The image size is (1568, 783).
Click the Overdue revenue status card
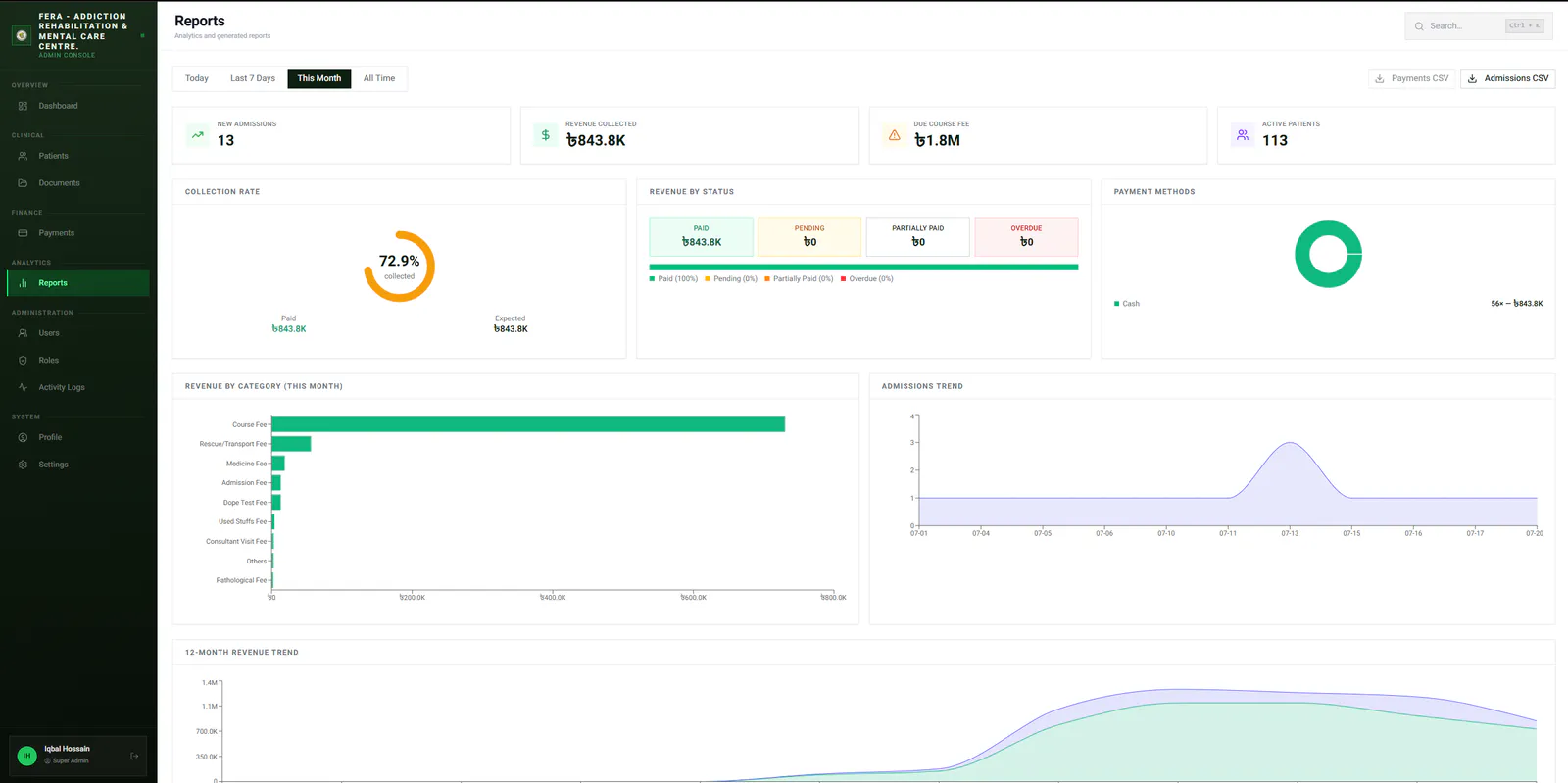(1026, 236)
